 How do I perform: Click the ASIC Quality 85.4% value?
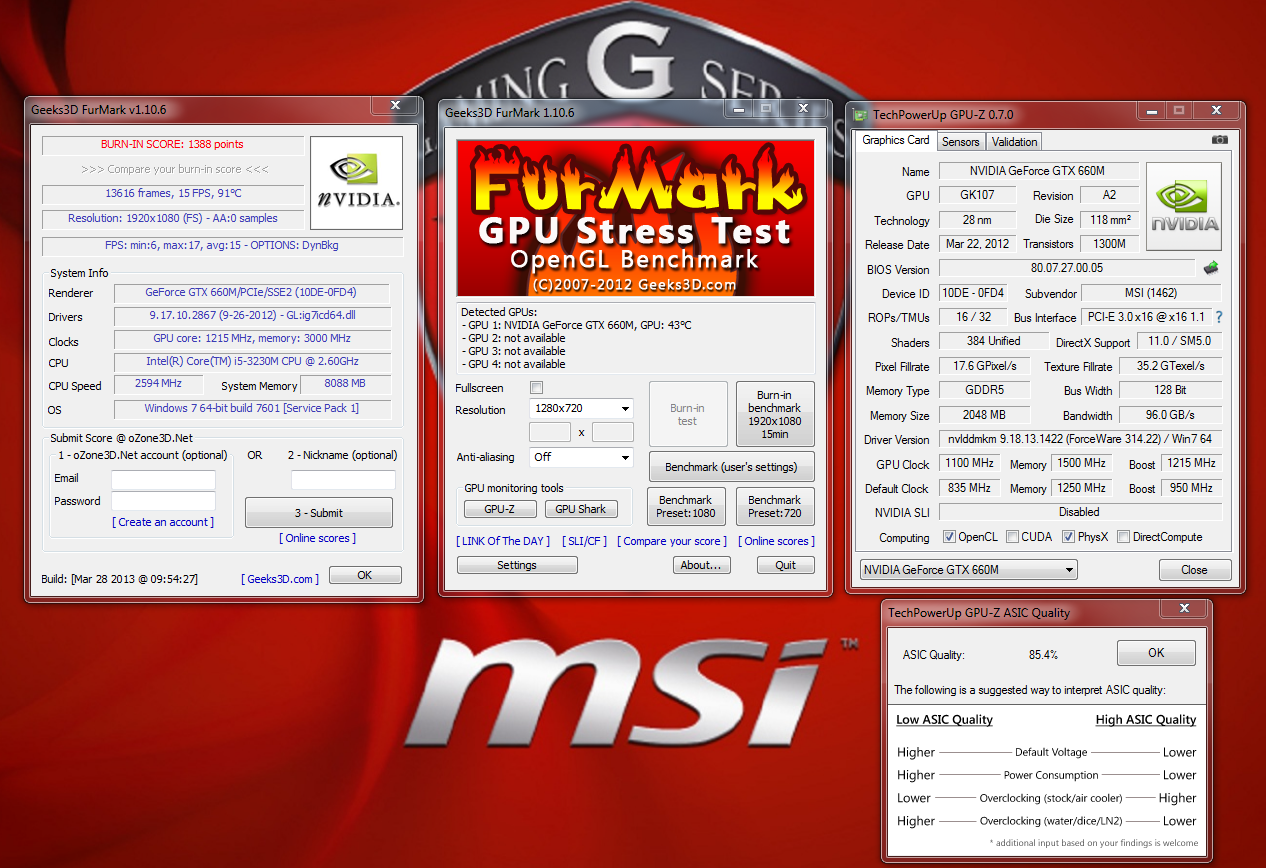point(1043,655)
